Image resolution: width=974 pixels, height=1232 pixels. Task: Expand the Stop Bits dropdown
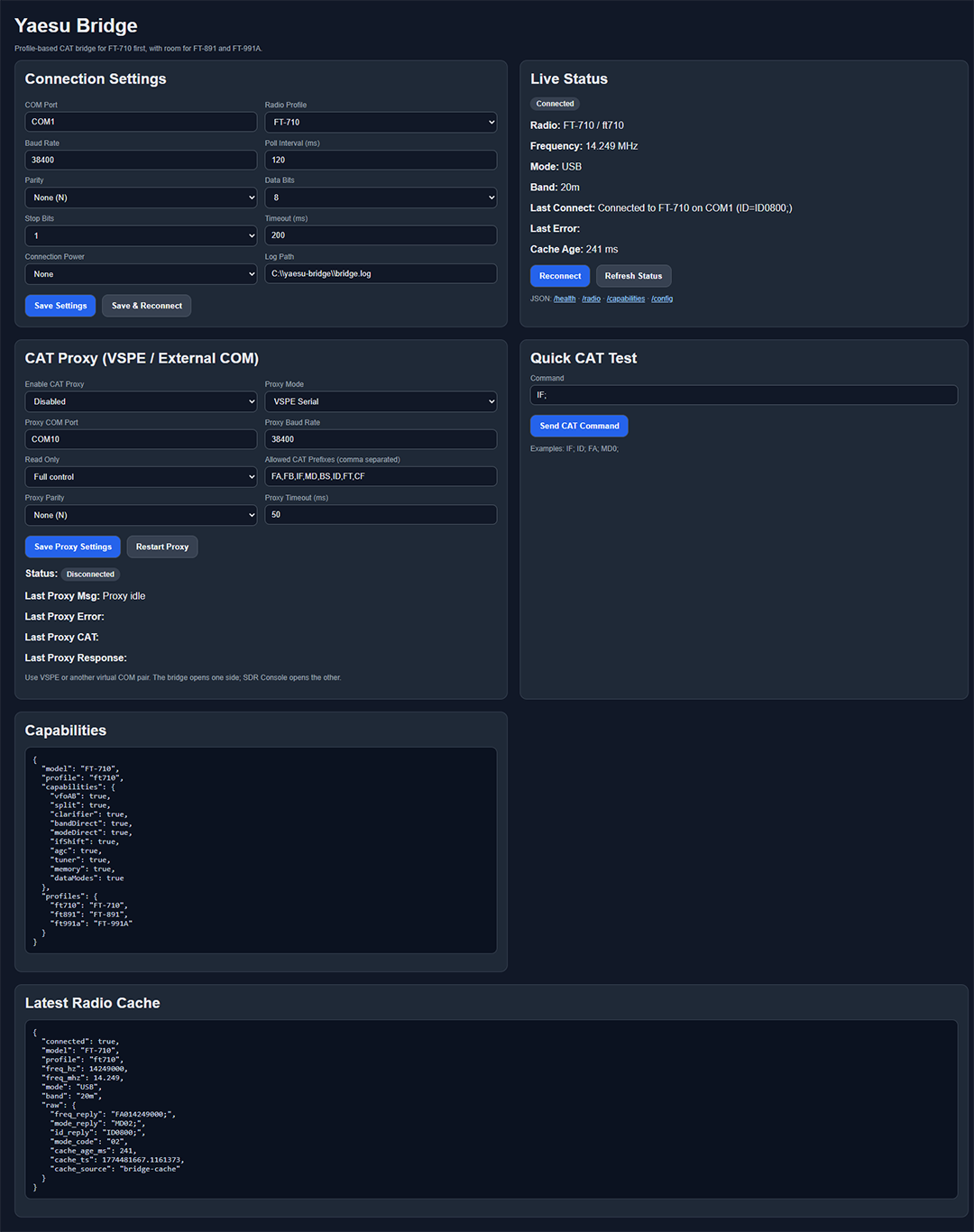click(x=141, y=235)
